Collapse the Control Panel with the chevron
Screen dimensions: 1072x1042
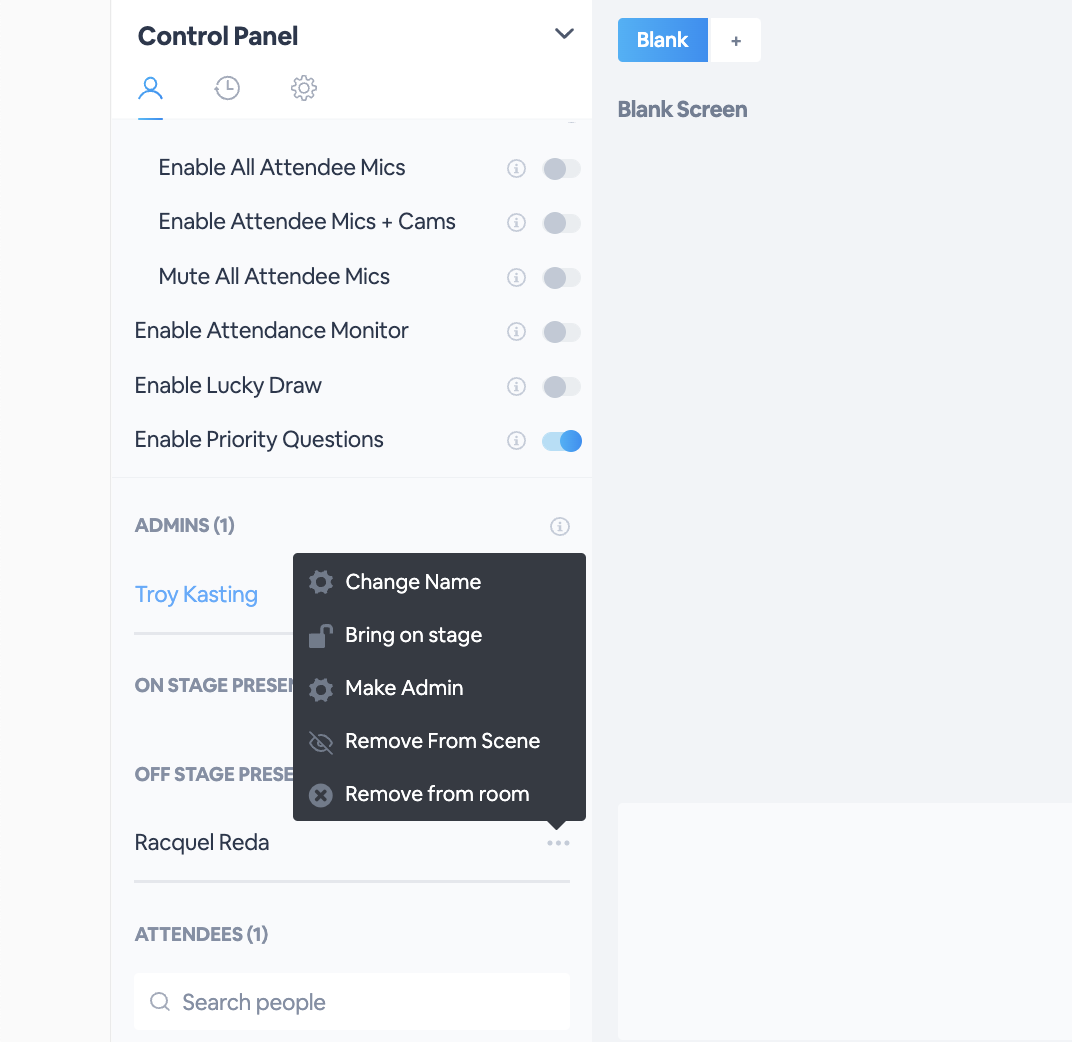564,33
